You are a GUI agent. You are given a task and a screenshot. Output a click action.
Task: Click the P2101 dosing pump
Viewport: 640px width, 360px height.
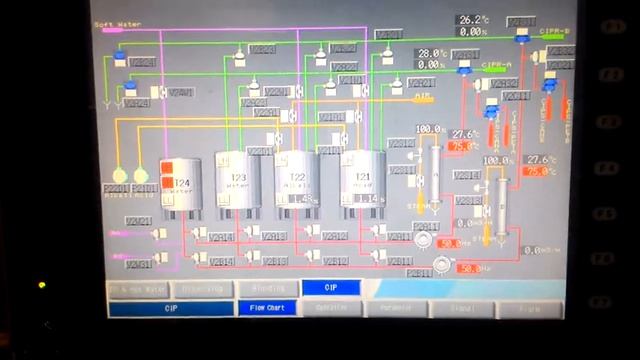coord(141,176)
